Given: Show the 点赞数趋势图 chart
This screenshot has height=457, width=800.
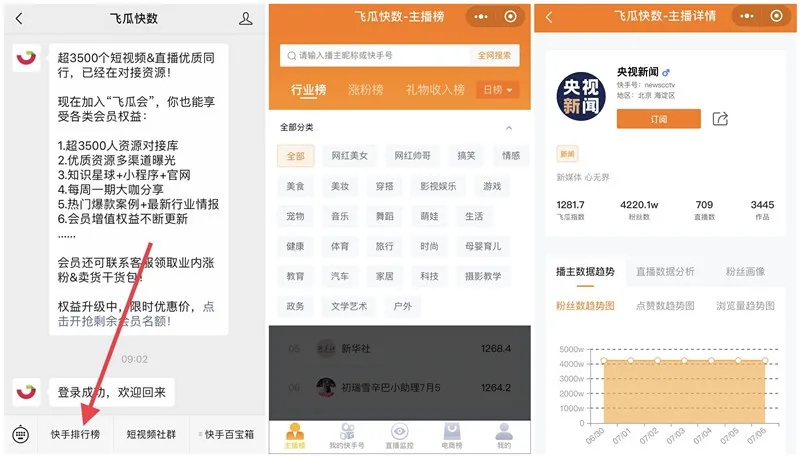Looking at the screenshot, I should click(665, 306).
